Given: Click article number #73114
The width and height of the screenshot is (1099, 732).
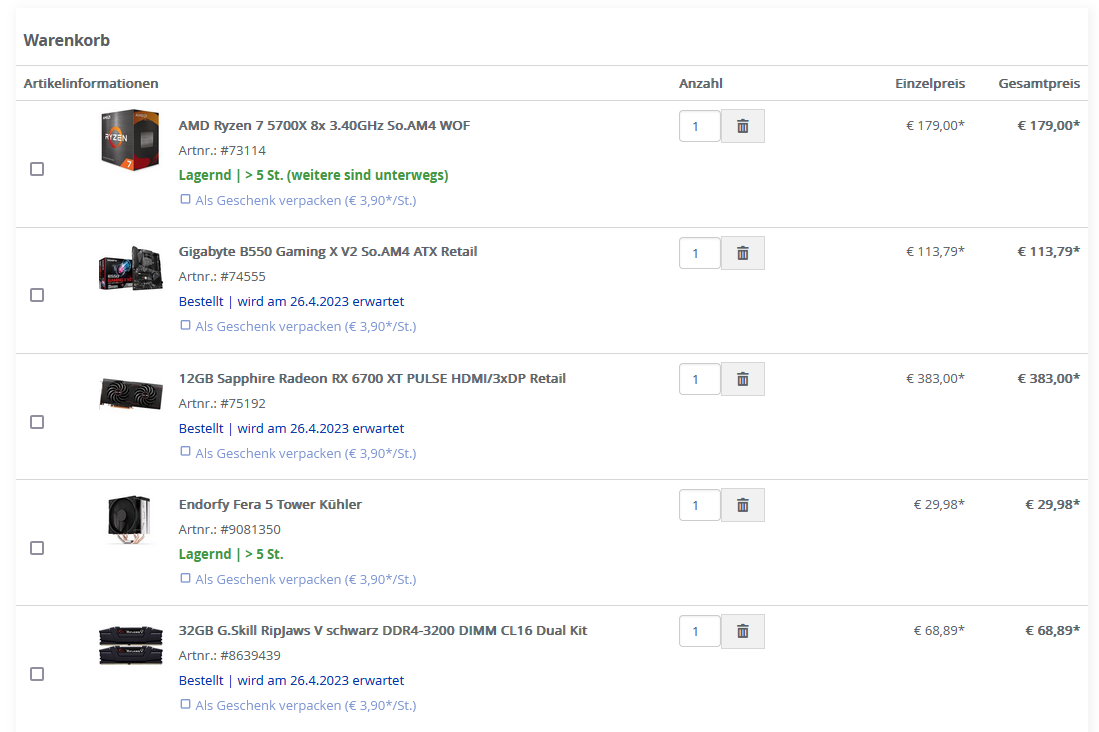Looking at the screenshot, I should [x=243, y=150].
